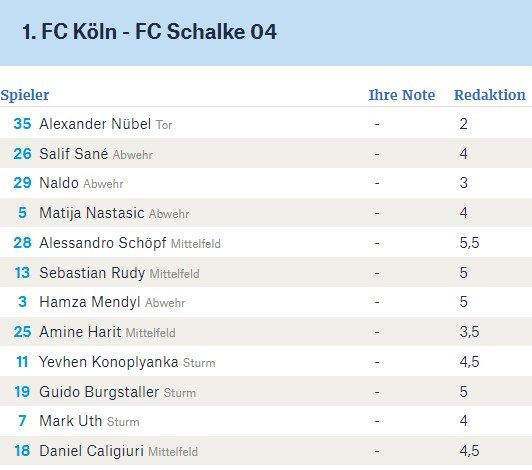Image resolution: width=532 pixels, height=470 pixels.
Task: Select Yevhen Konoplyanka entry
Action: point(109,362)
